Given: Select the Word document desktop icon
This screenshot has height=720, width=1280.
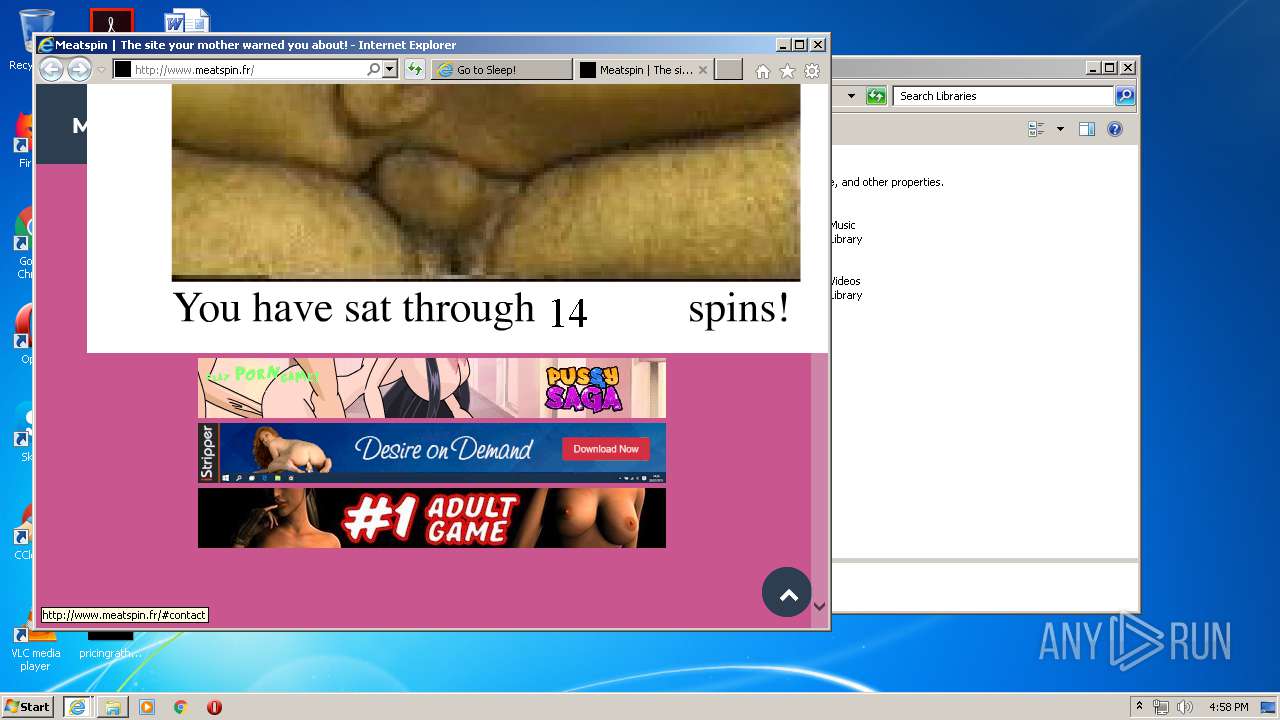Looking at the screenshot, I should (x=186, y=21).
